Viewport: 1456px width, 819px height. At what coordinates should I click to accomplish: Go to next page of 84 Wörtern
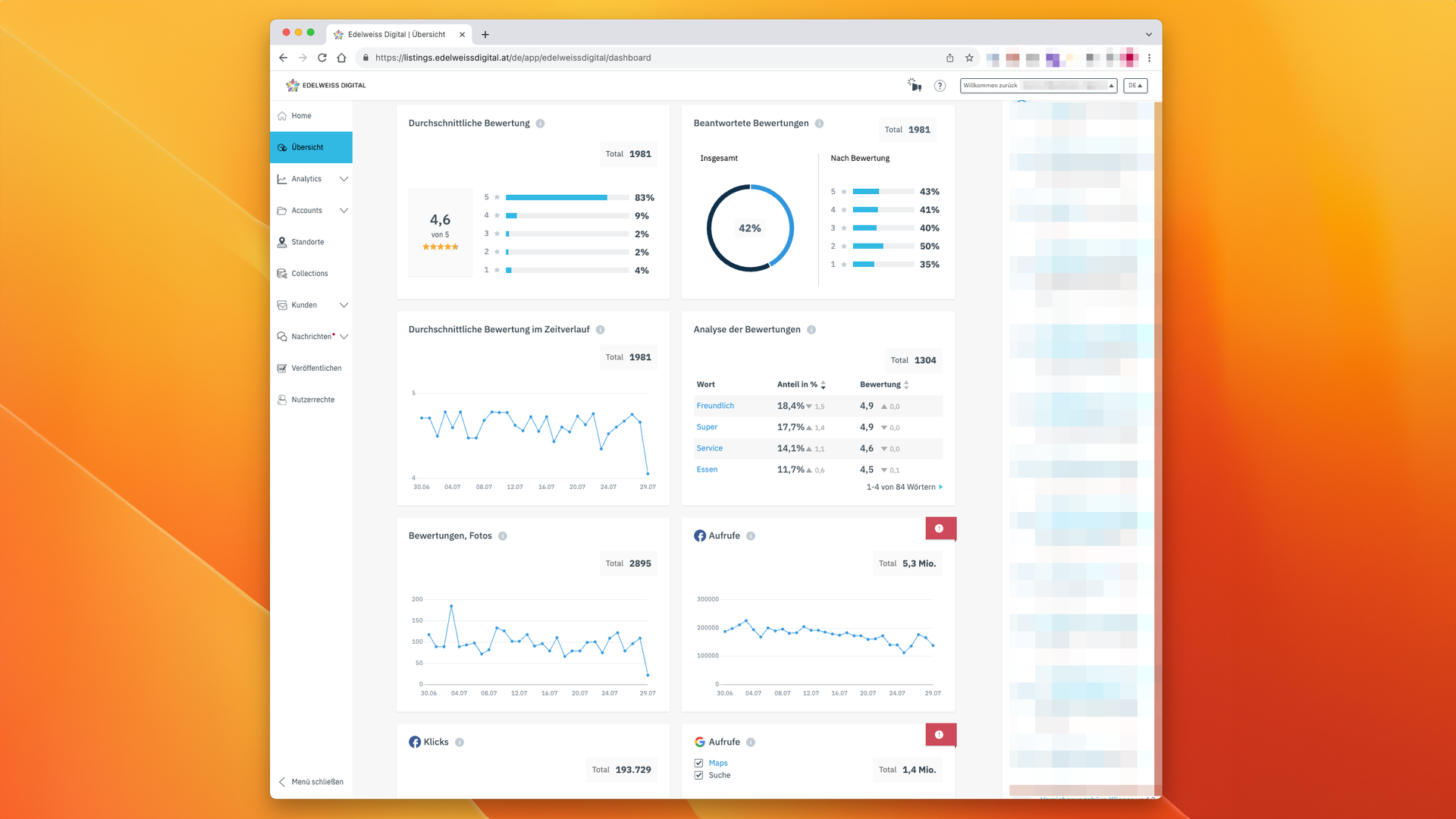940,488
